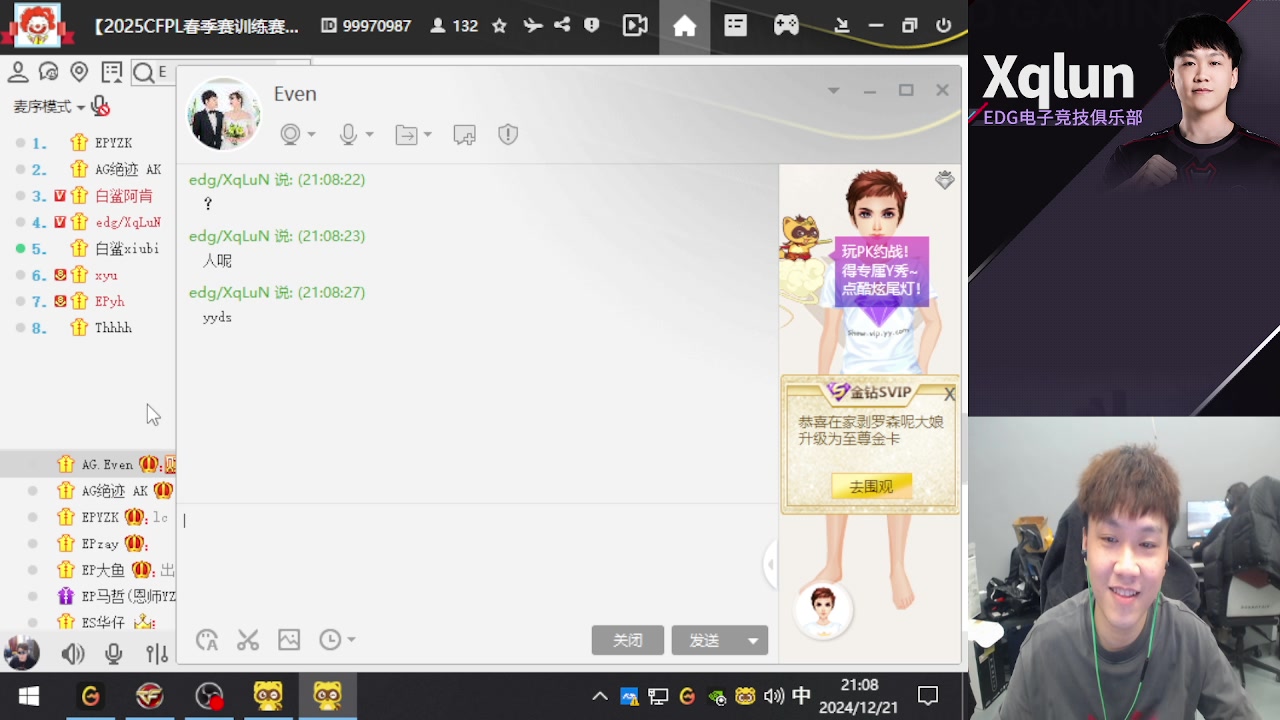The image size is (1280, 720).
Task: Mute the channel speaker at bottom left
Action: 72,654
